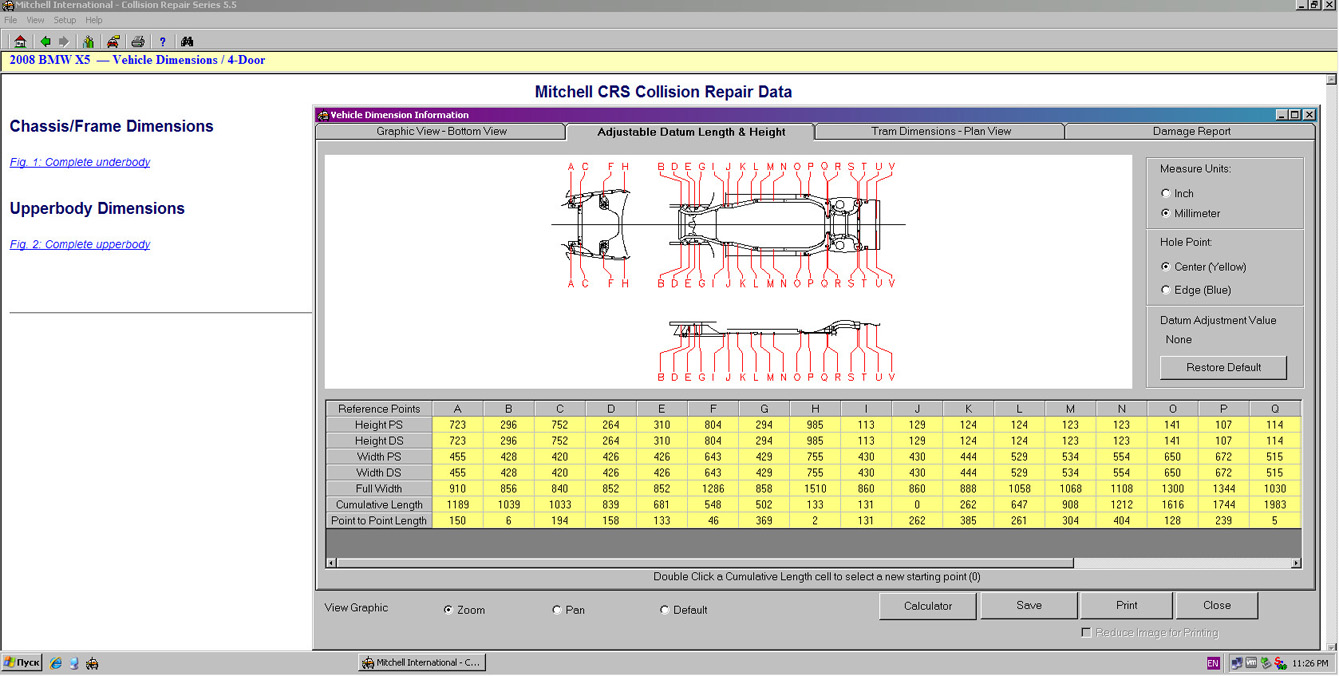Click the binoculars search icon
This screenshot has width=1339, height=676.
click(187, 42)
